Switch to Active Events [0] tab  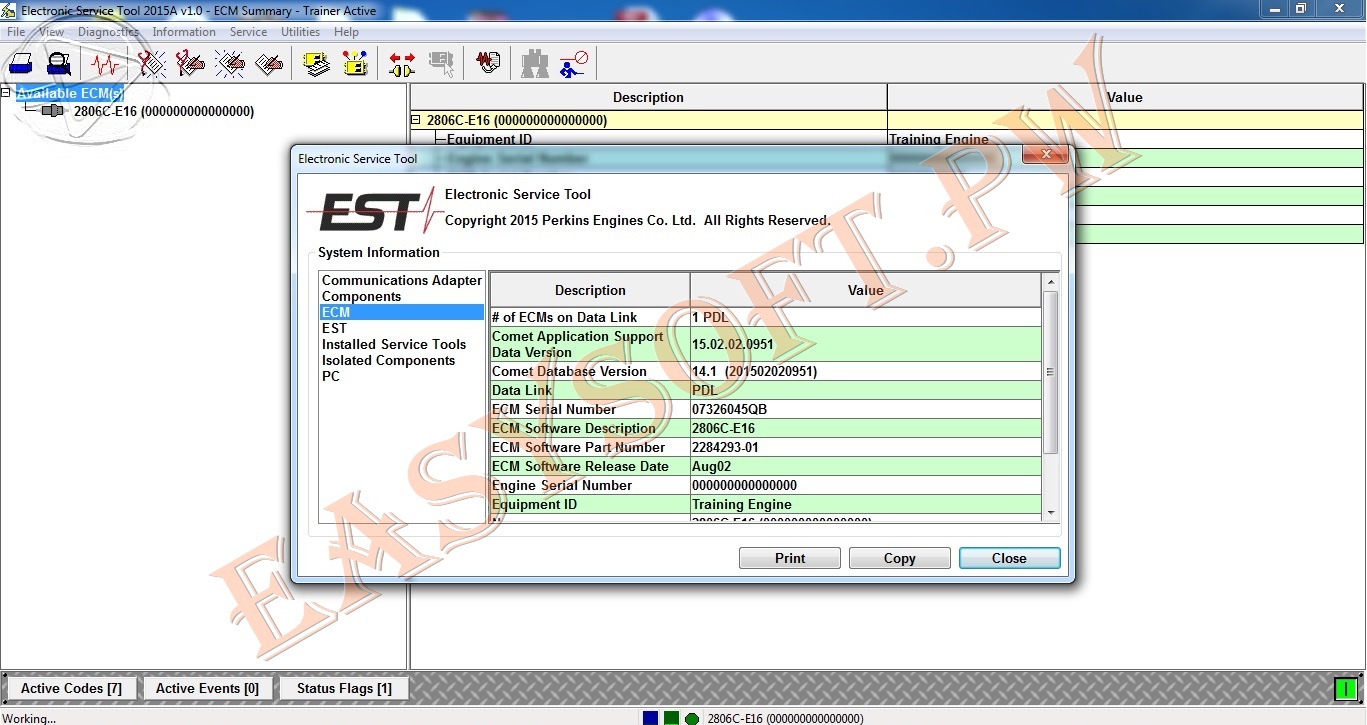tap(207, 688)
